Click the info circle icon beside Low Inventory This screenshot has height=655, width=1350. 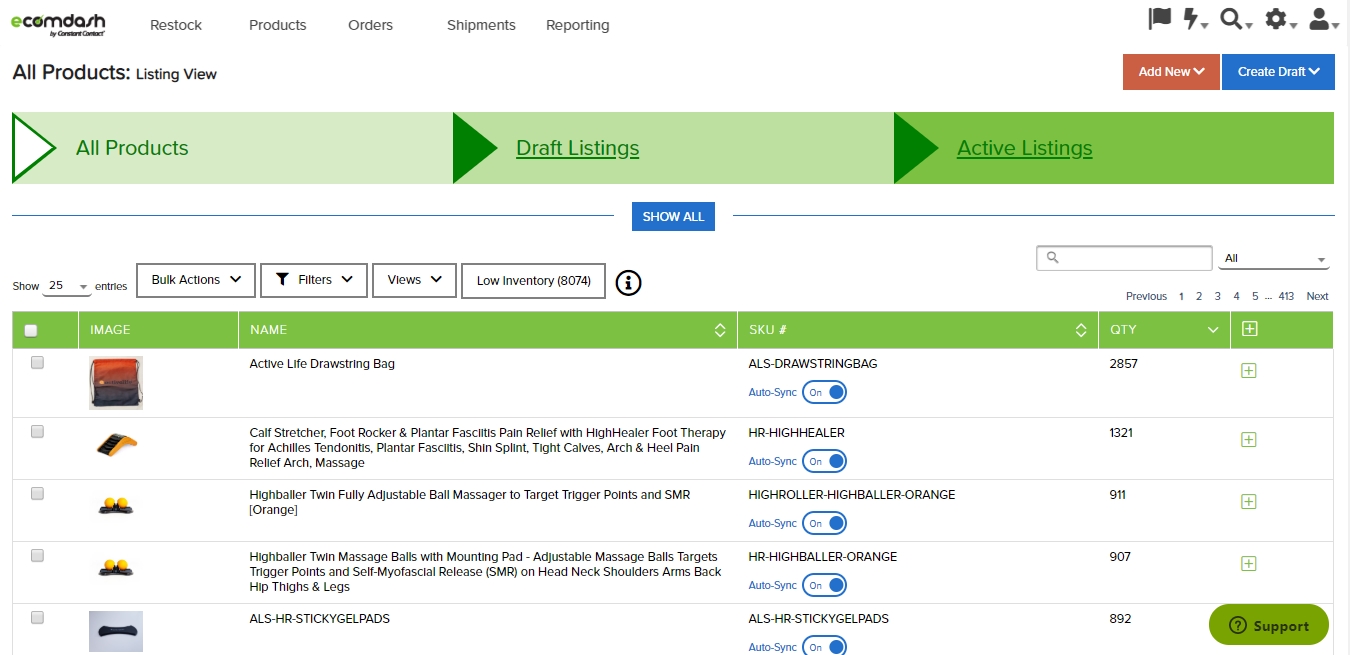(x=628, y=283)
